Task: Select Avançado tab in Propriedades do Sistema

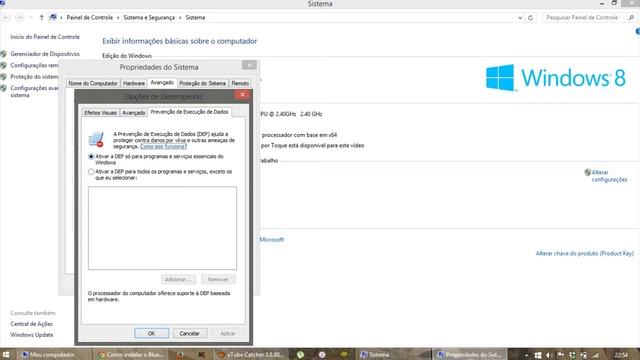Action: (162, 82)
